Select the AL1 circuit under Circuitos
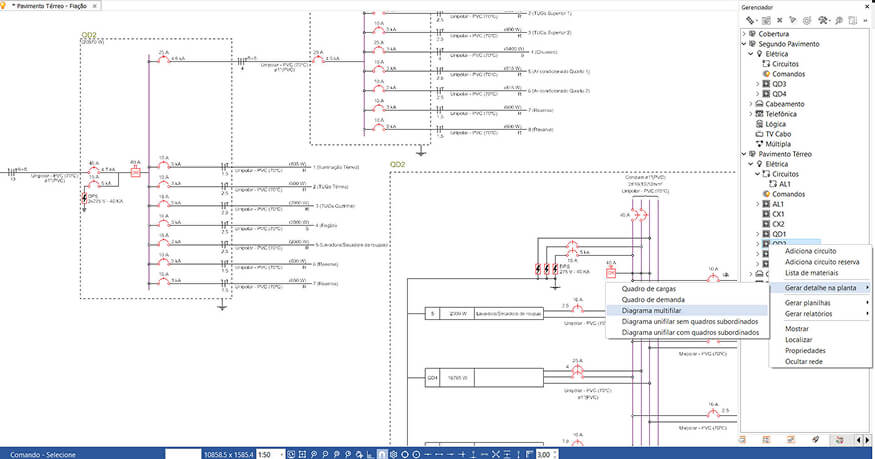 click(x=785, y=185)
